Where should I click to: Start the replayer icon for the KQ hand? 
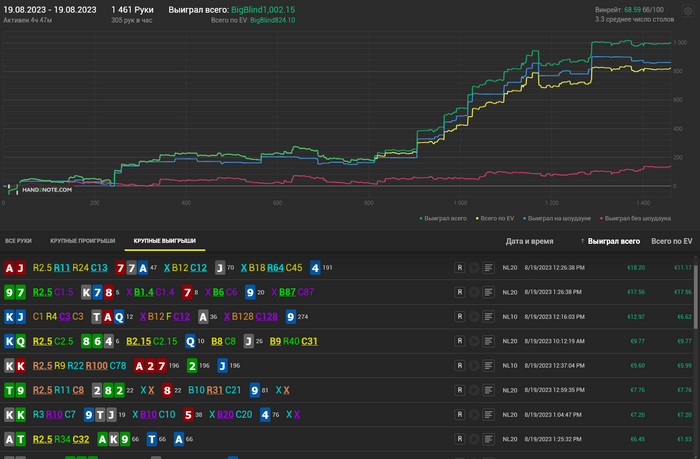pyautogui.click(x=474, y=341)
